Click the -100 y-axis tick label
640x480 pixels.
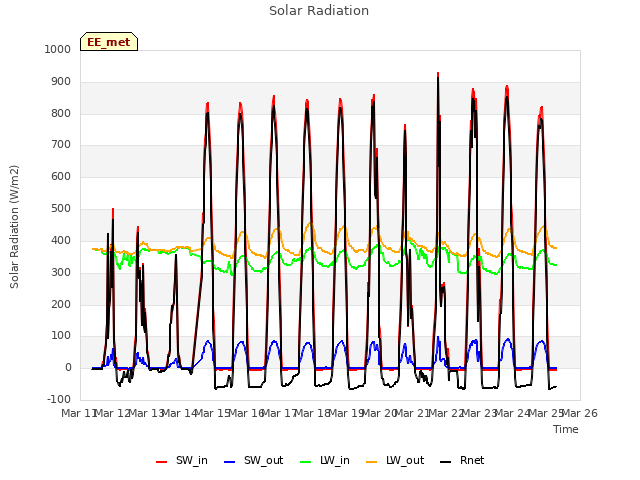click(x=59, y=399)
